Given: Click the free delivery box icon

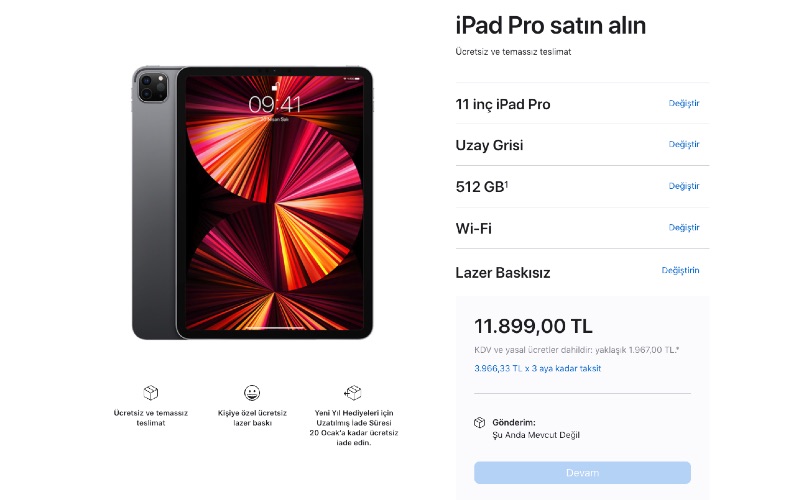Looking at the screenshot, I should [x=151, y=393].
